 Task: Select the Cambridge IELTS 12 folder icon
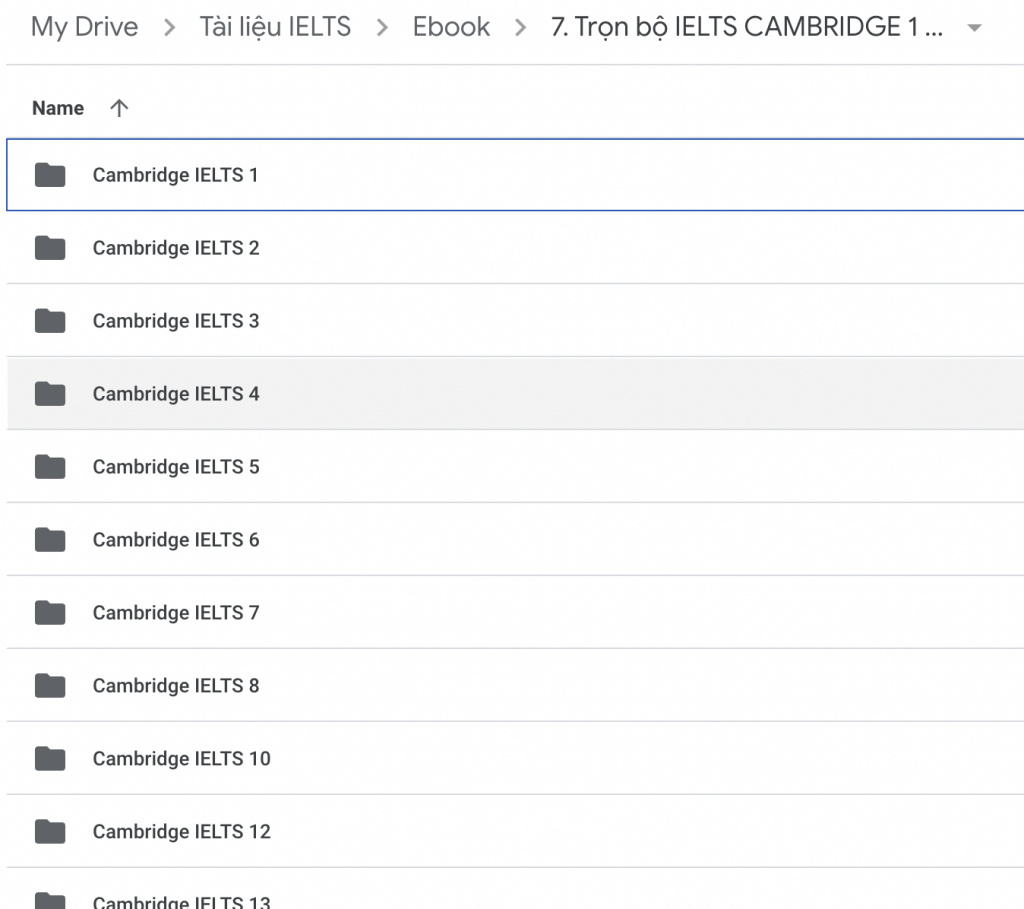coord(50,831)
